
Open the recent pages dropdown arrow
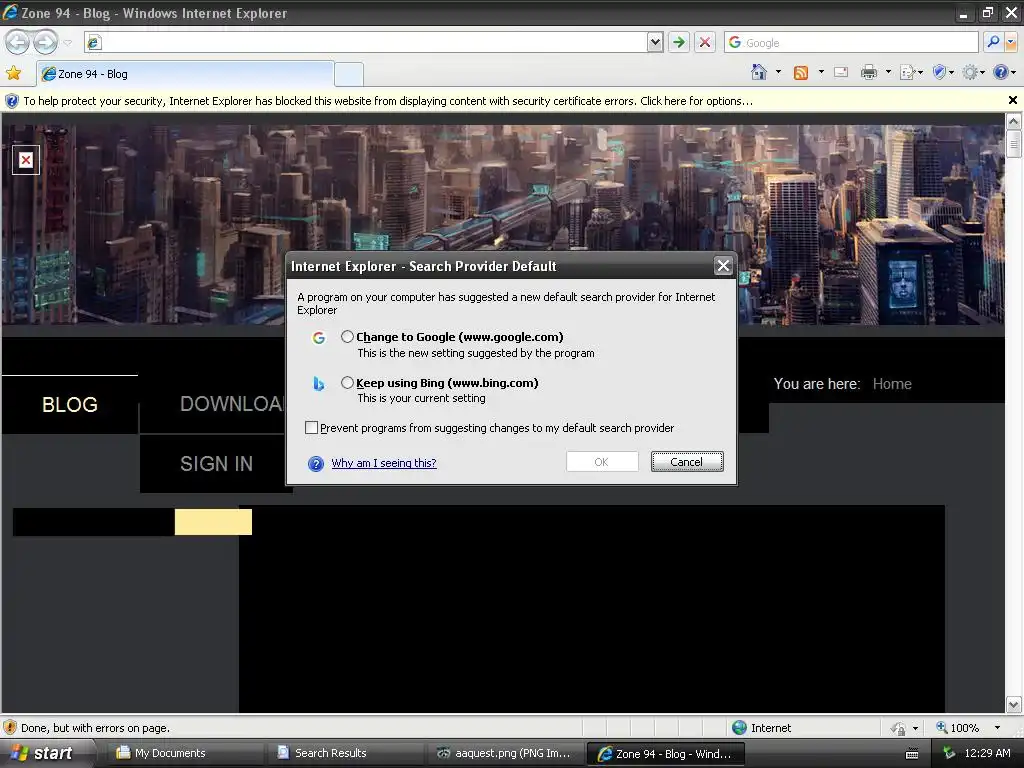67,43
